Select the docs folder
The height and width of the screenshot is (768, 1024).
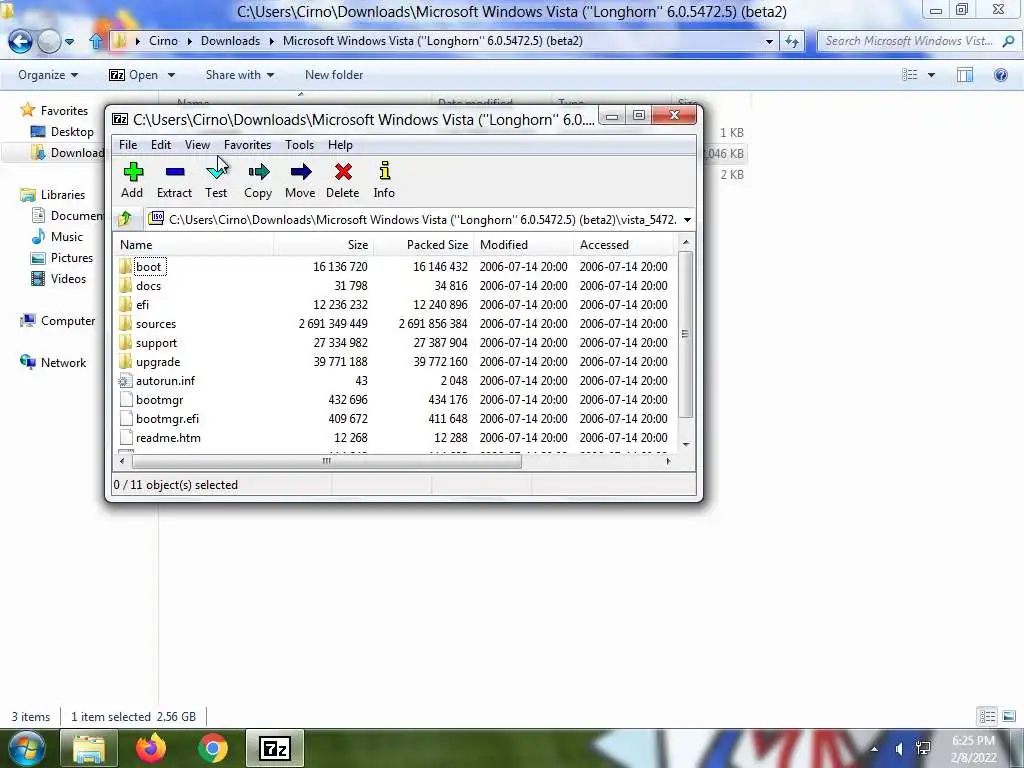(148, 286)
